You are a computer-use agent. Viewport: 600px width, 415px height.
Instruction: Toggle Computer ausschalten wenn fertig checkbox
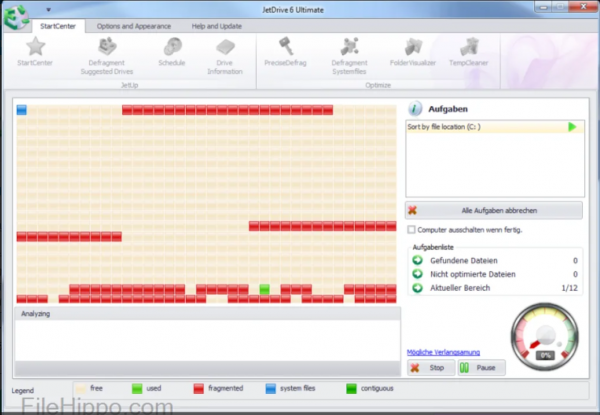[x=411, y=229]
